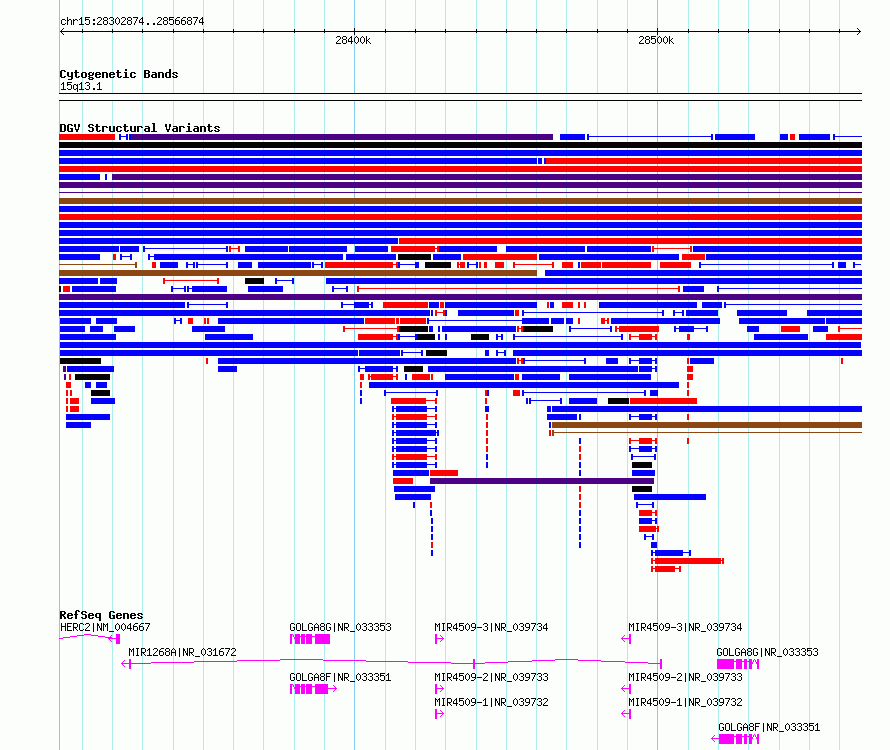Click the full-width brown structural variant bar
Screen dimensions: 890x750
pyautogui.click(x=460, y=201)
